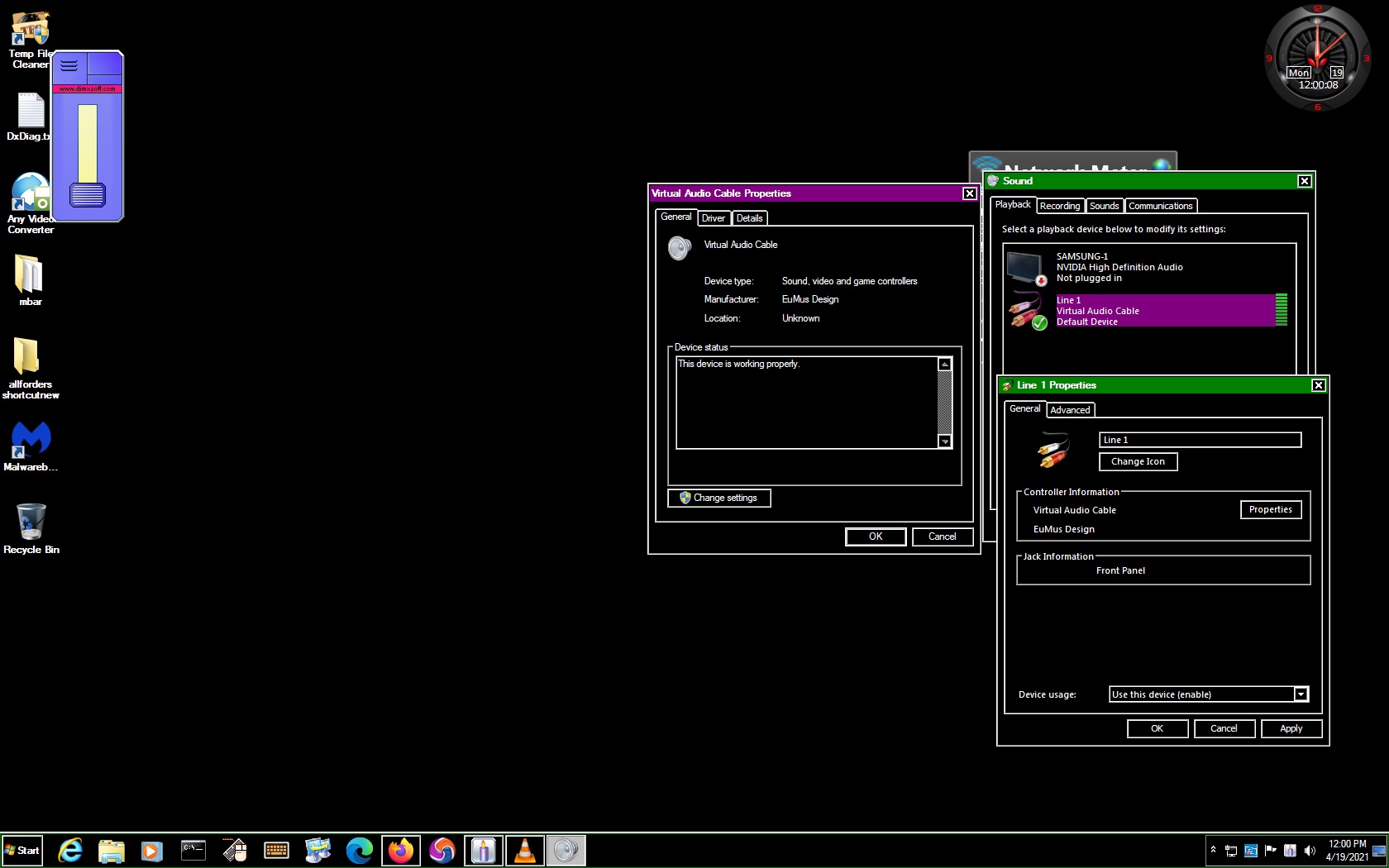Select the Any Video Converter desktop shortcut
This screenshot has height=868, width=1389.
click(x=30, y=203)
